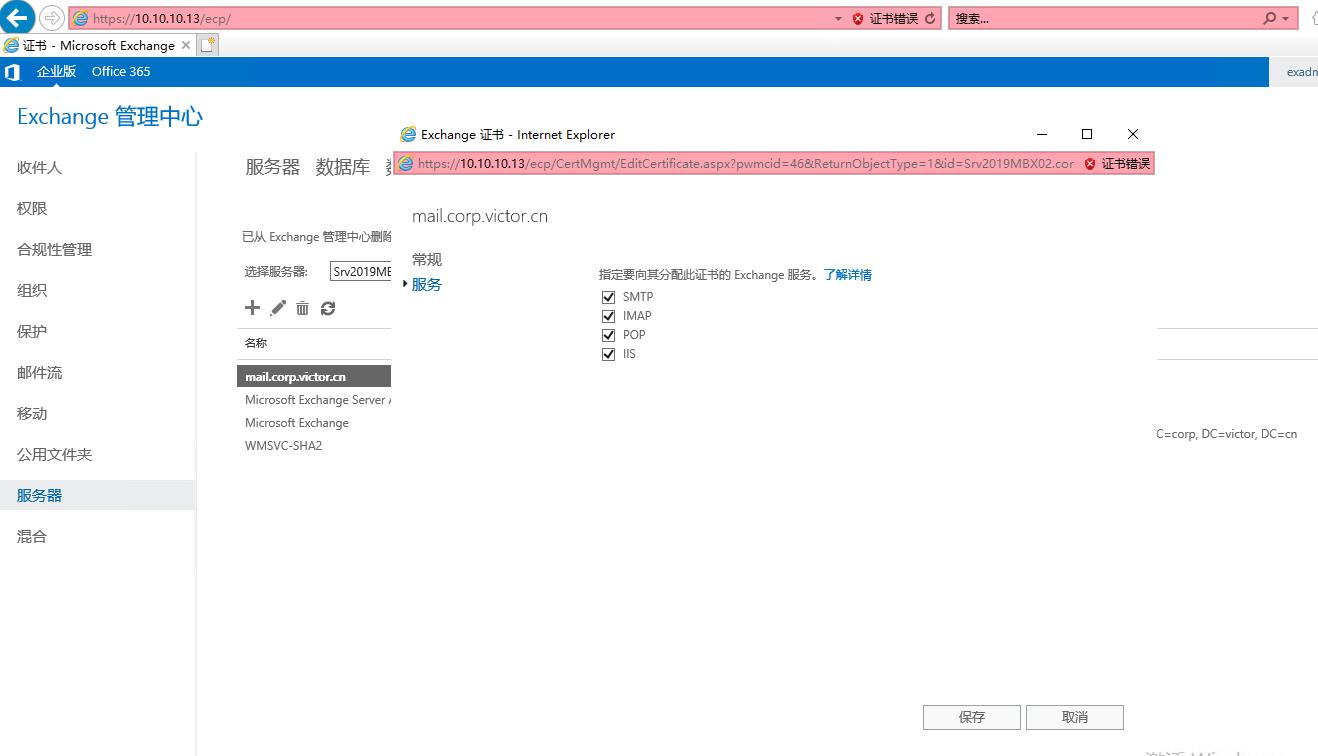Click the add new certificate plus icon
This screenshot has height=756, width=1318.
252,308
